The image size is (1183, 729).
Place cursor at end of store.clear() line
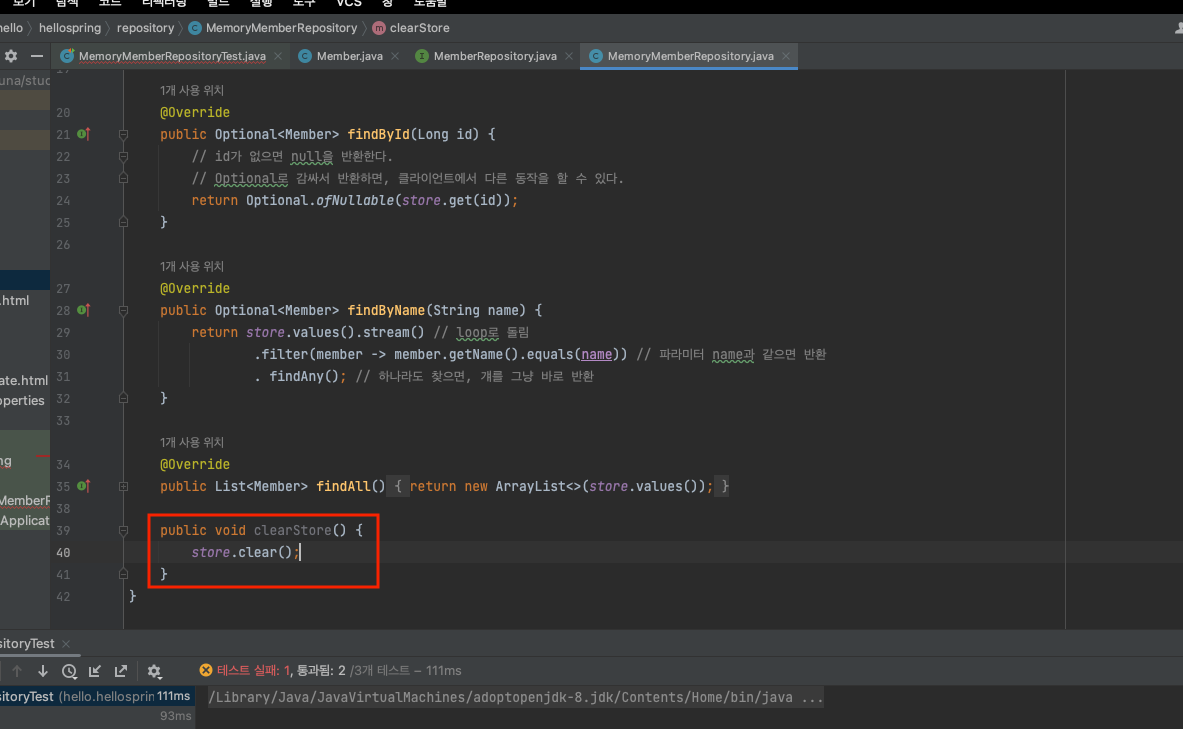[300, 552]
